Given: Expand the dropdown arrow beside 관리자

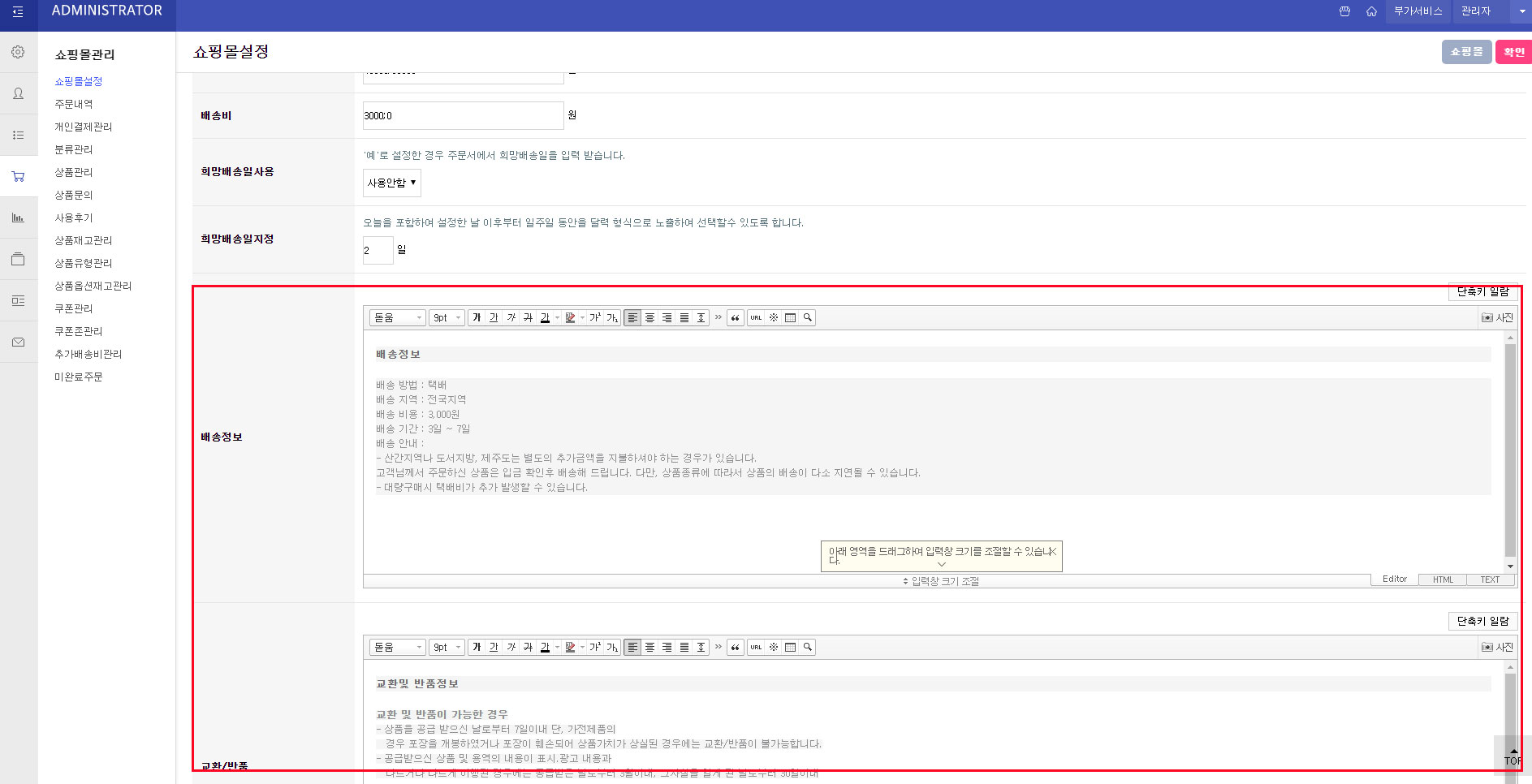Looking at the screenshot, I should click(1521, 11).
